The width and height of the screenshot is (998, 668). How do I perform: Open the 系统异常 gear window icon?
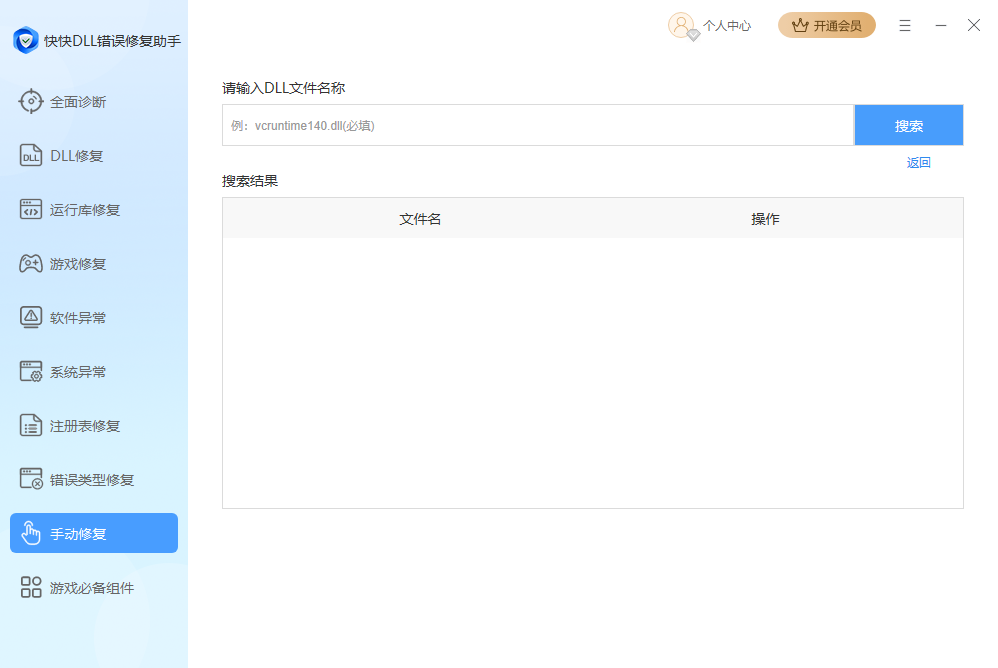pyautogui.click(x=31, y=371)
